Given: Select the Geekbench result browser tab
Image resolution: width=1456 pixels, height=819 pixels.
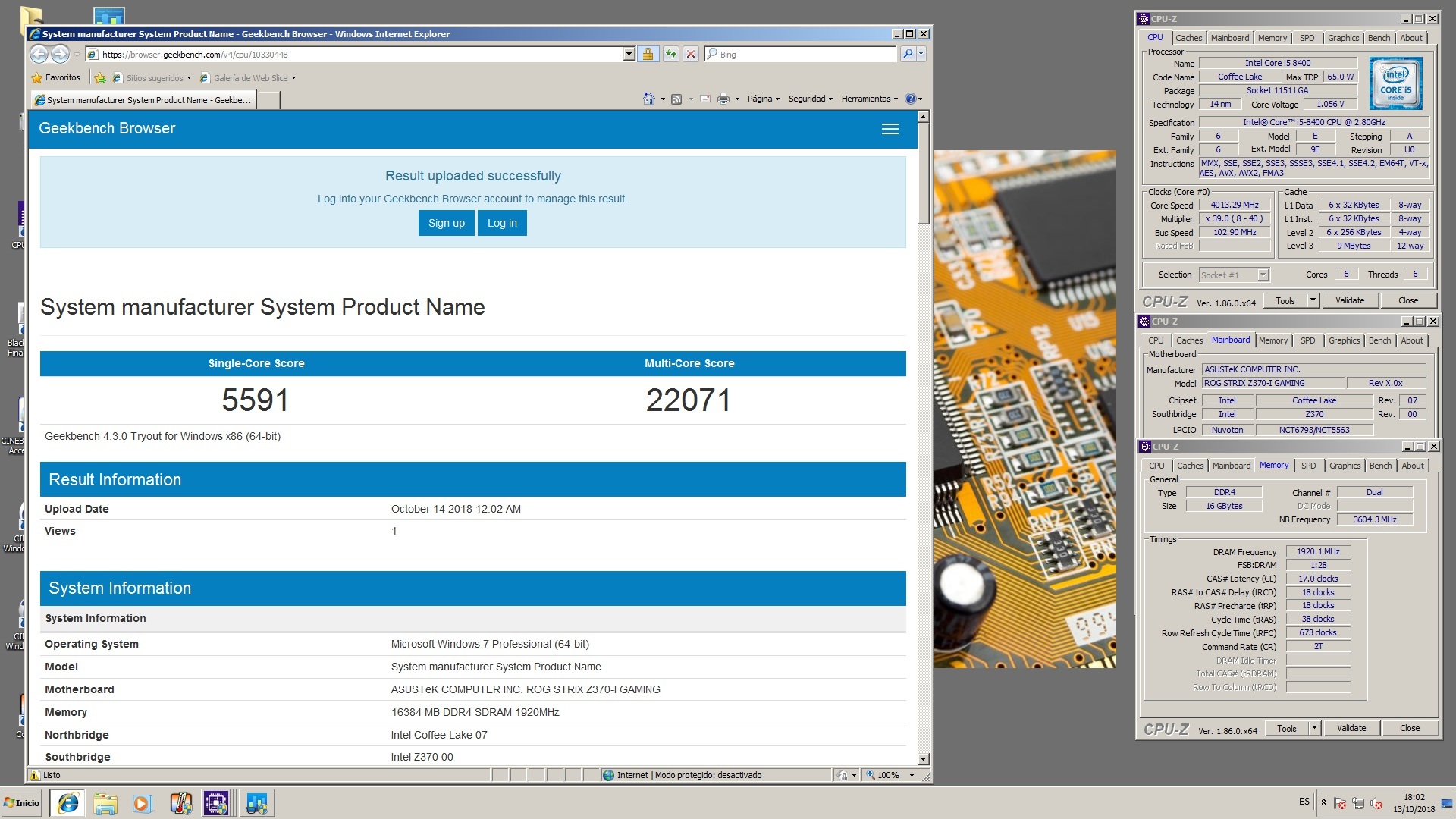Looking at the screenshot, I should 143,99.
